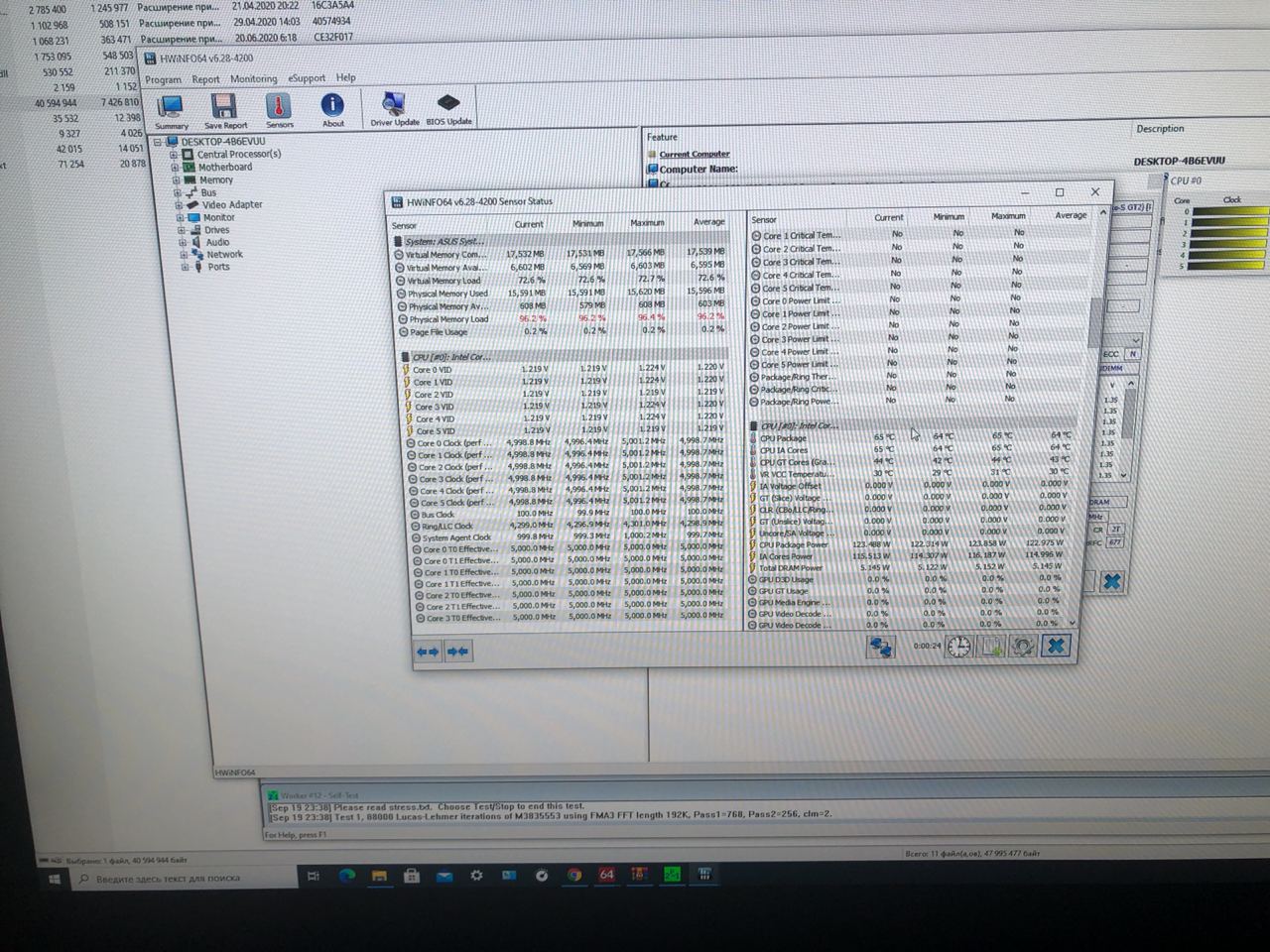The image size is (1270, 952).
Task: Switch to the green monitor app on the taskbar
Action: point(672,874)
